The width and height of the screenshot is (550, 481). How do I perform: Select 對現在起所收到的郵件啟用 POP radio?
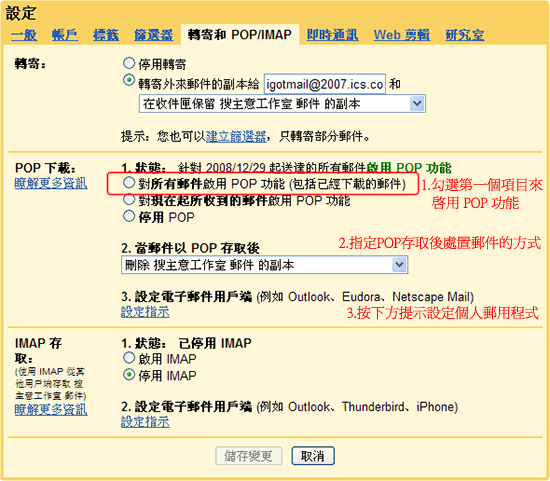(x=129, y=199)
